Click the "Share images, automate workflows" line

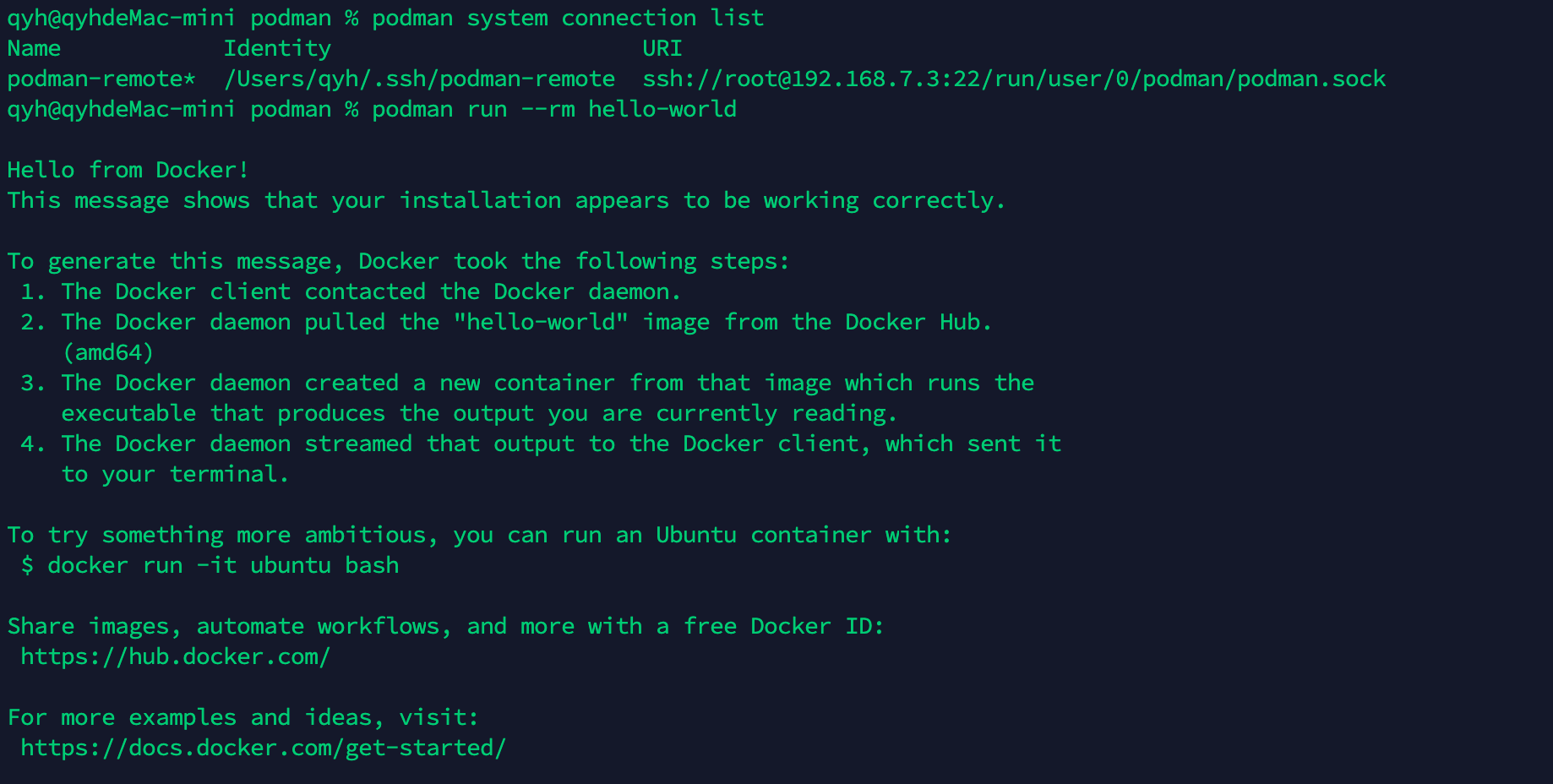(x=446, y=626)
